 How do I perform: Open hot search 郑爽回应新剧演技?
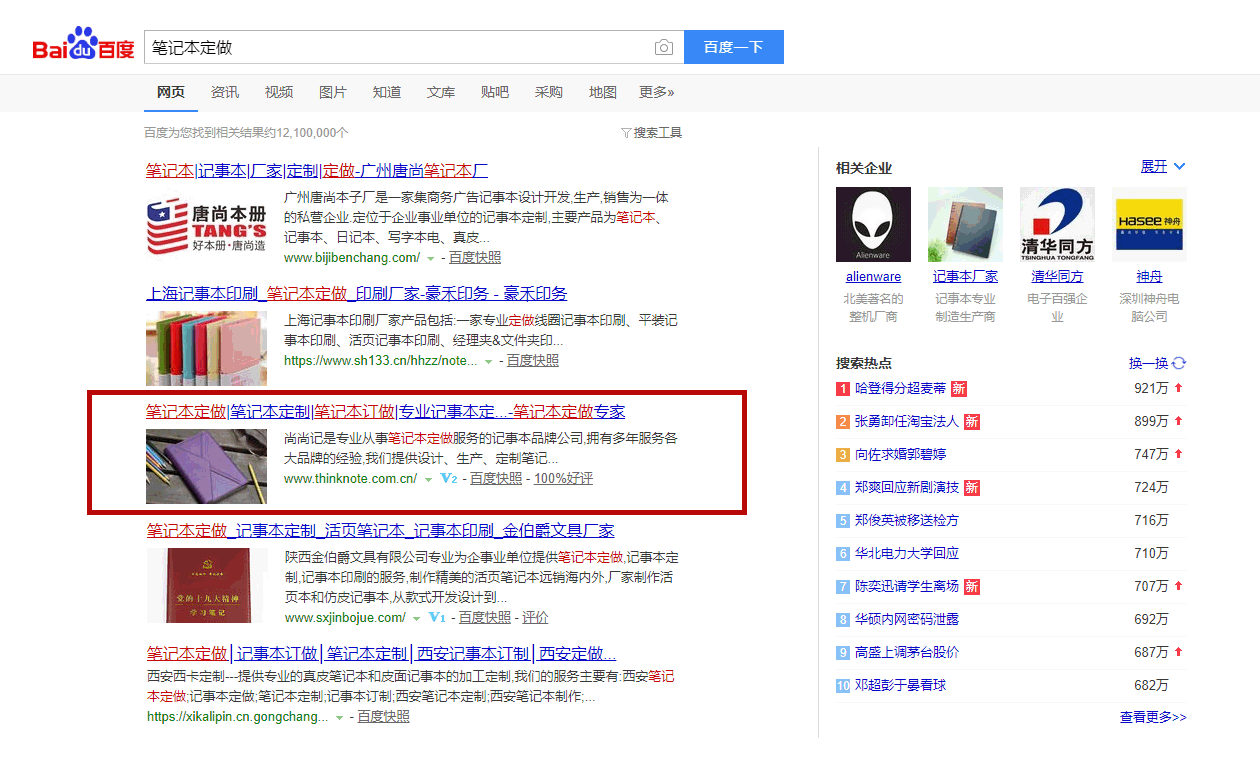907,487
